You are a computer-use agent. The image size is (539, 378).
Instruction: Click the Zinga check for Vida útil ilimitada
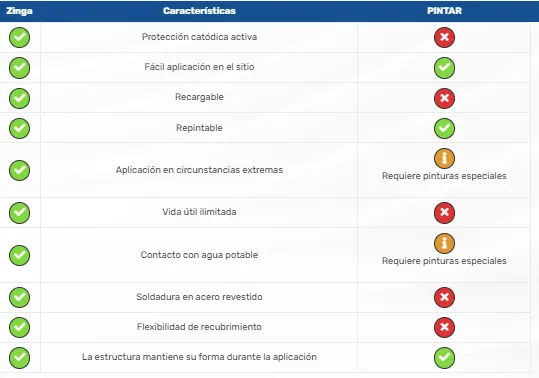[20, 213]
